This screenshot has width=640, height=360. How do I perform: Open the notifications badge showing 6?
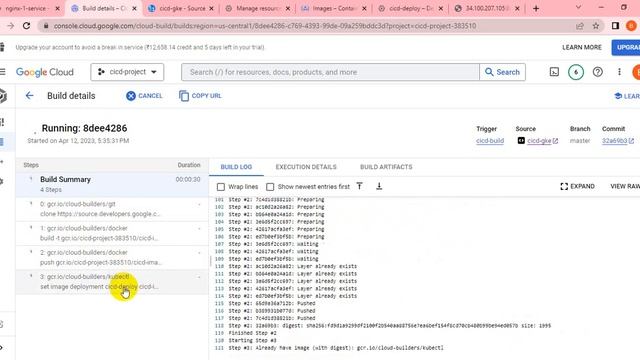(x=576, y=72)
